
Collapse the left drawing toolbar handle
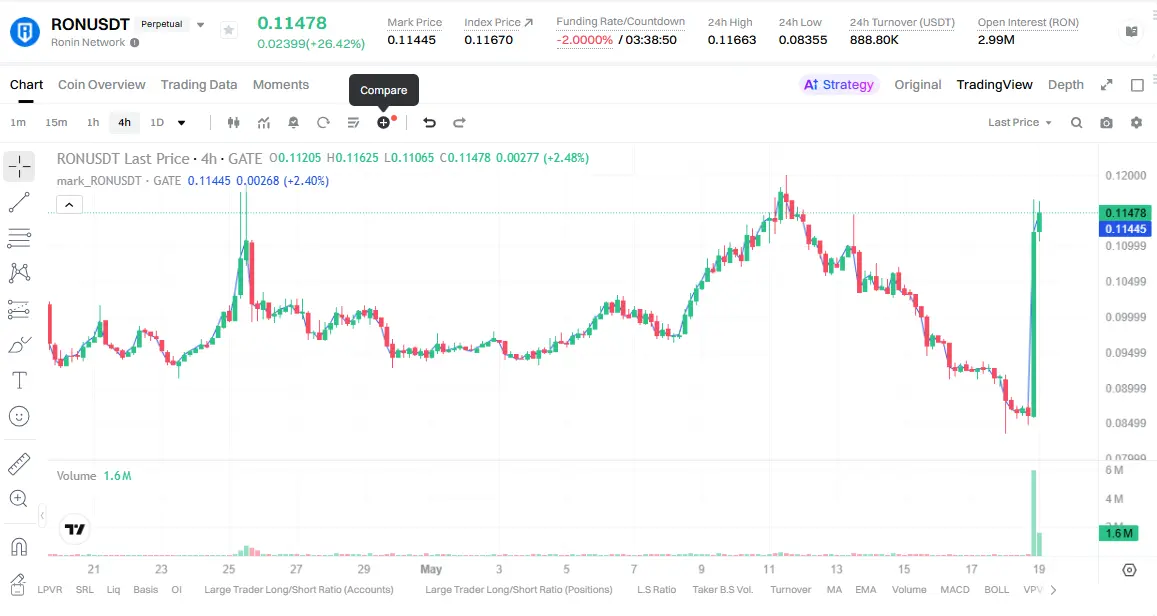coord(42,516)
